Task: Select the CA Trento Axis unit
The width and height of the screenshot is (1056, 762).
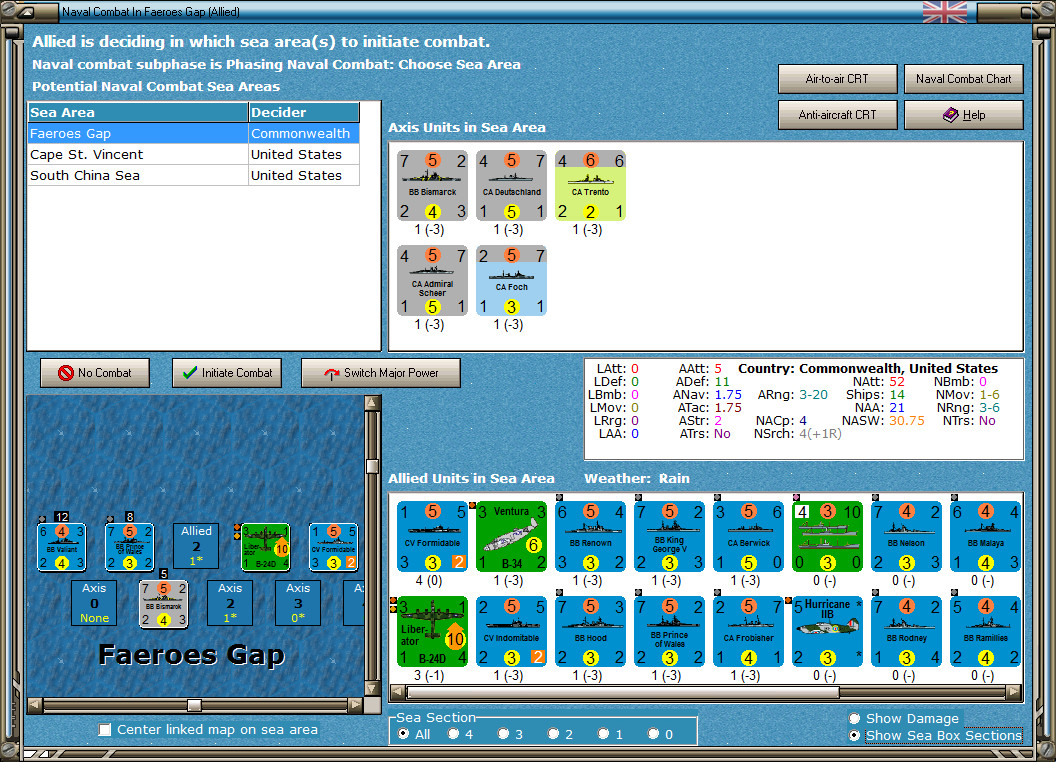Action: click(591, 185)
